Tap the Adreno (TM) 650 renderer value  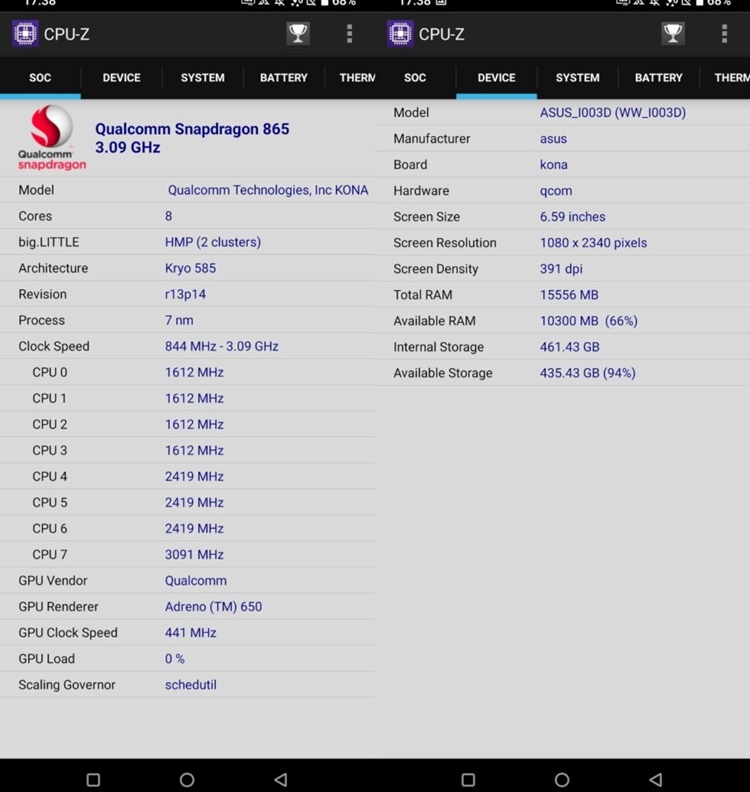click(214, 607)
